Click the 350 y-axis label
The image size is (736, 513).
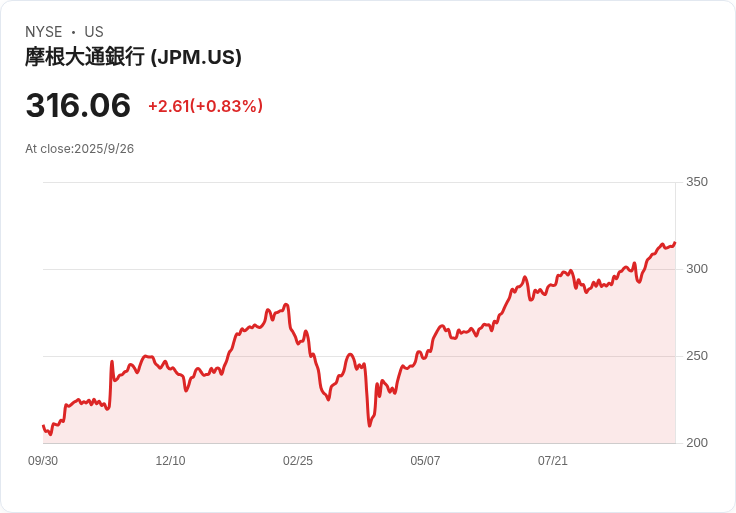pyautogui.click(x=697, y=182)
